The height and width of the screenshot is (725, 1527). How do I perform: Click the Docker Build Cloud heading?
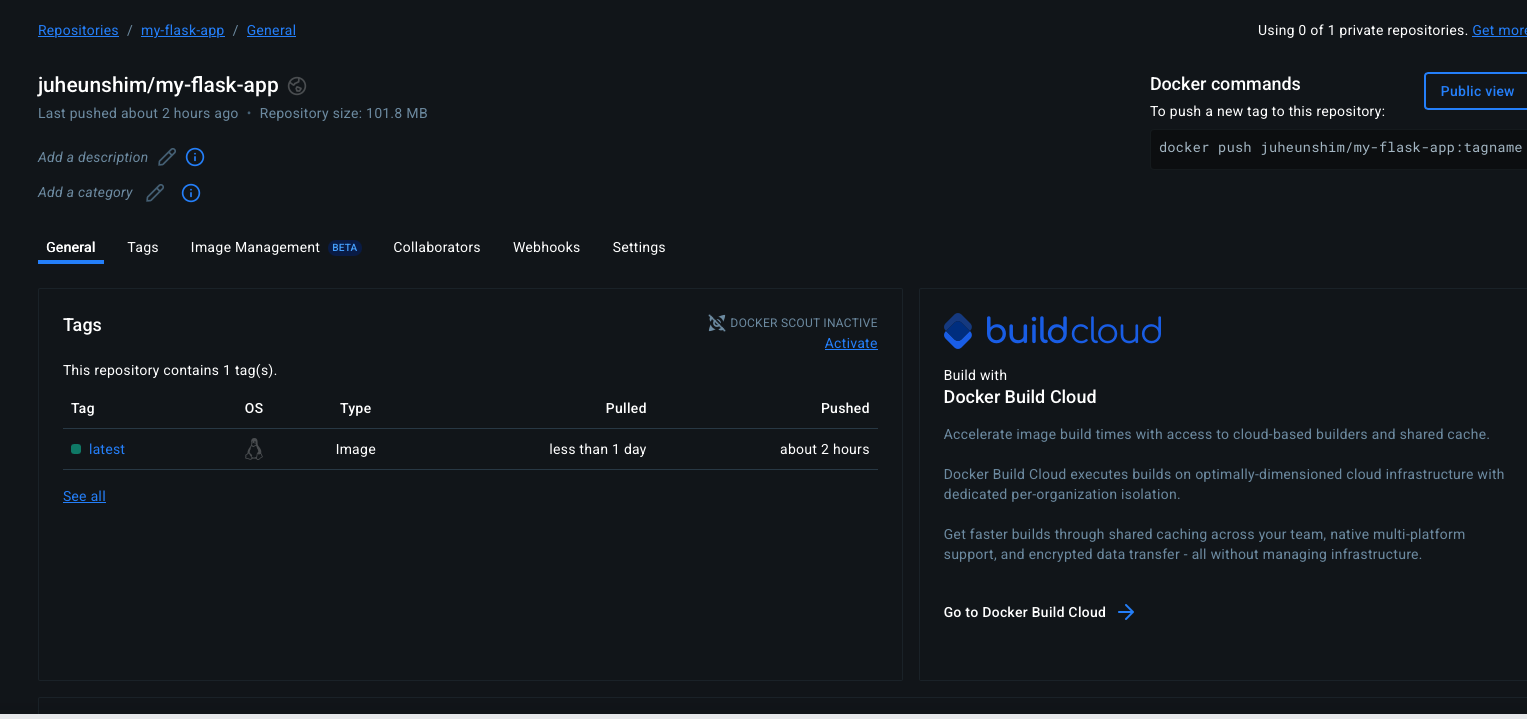click(1020, 397)
